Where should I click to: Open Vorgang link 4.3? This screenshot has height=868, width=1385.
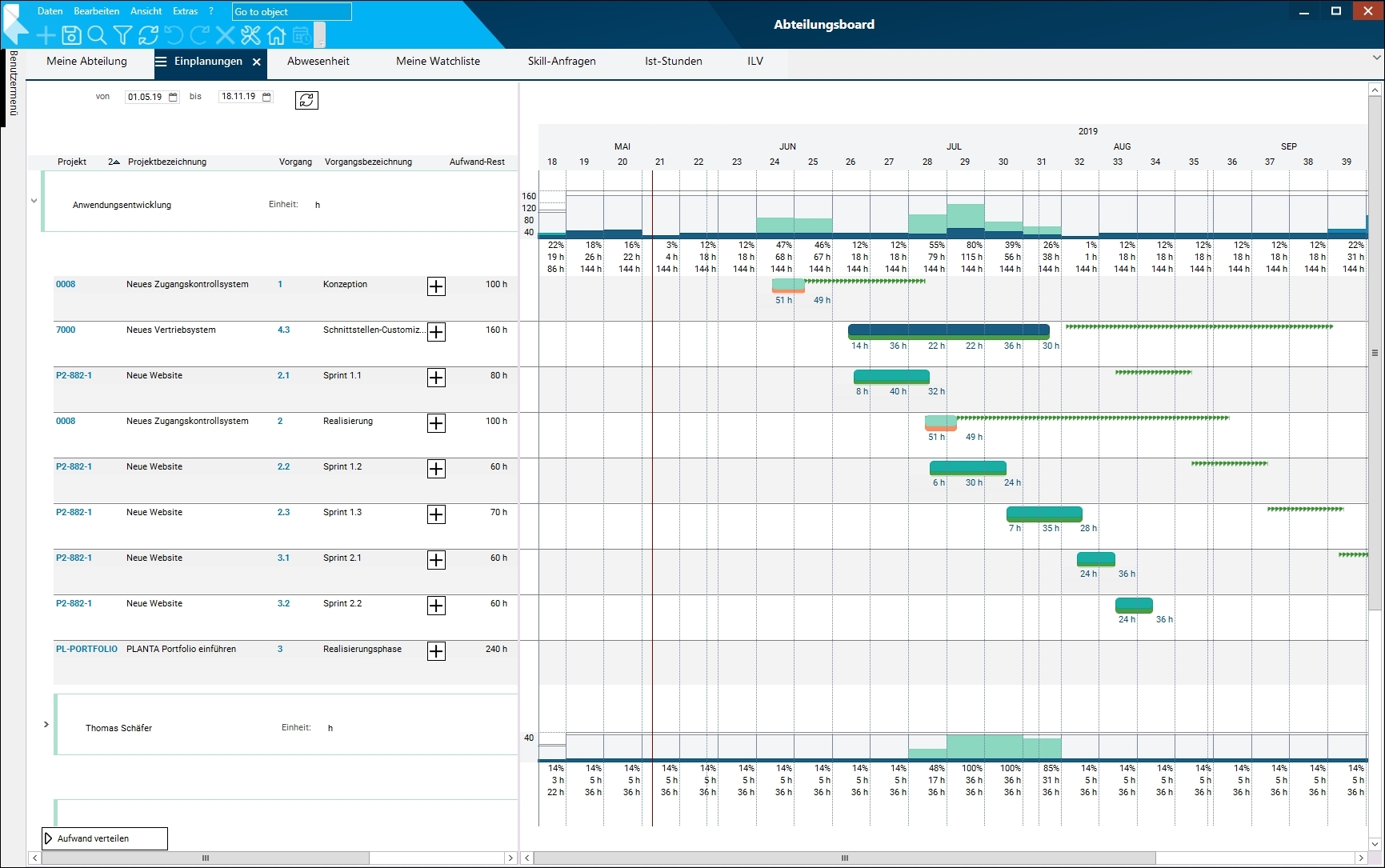pyautogui.click(x=284, y=330)
